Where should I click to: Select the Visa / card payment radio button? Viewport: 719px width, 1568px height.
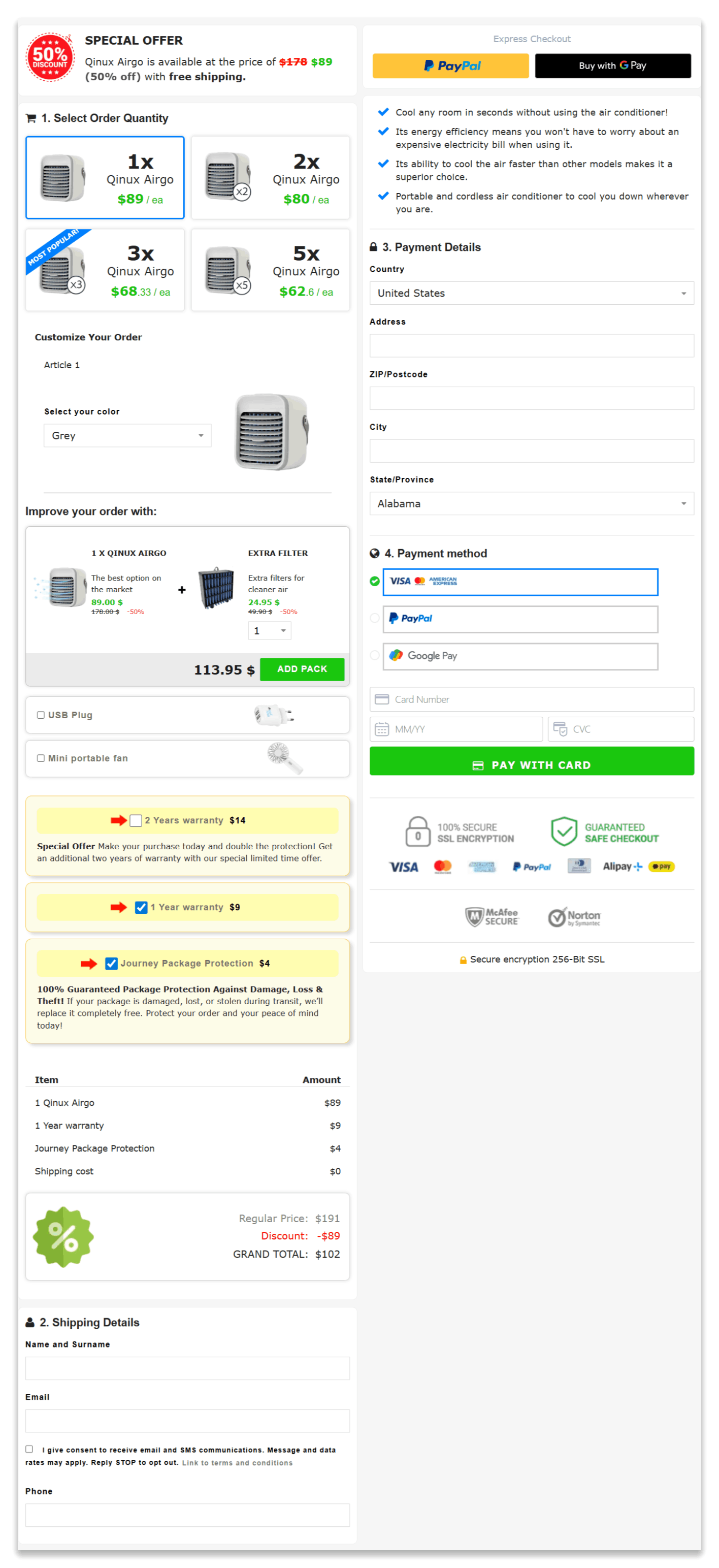coord(375,581)
